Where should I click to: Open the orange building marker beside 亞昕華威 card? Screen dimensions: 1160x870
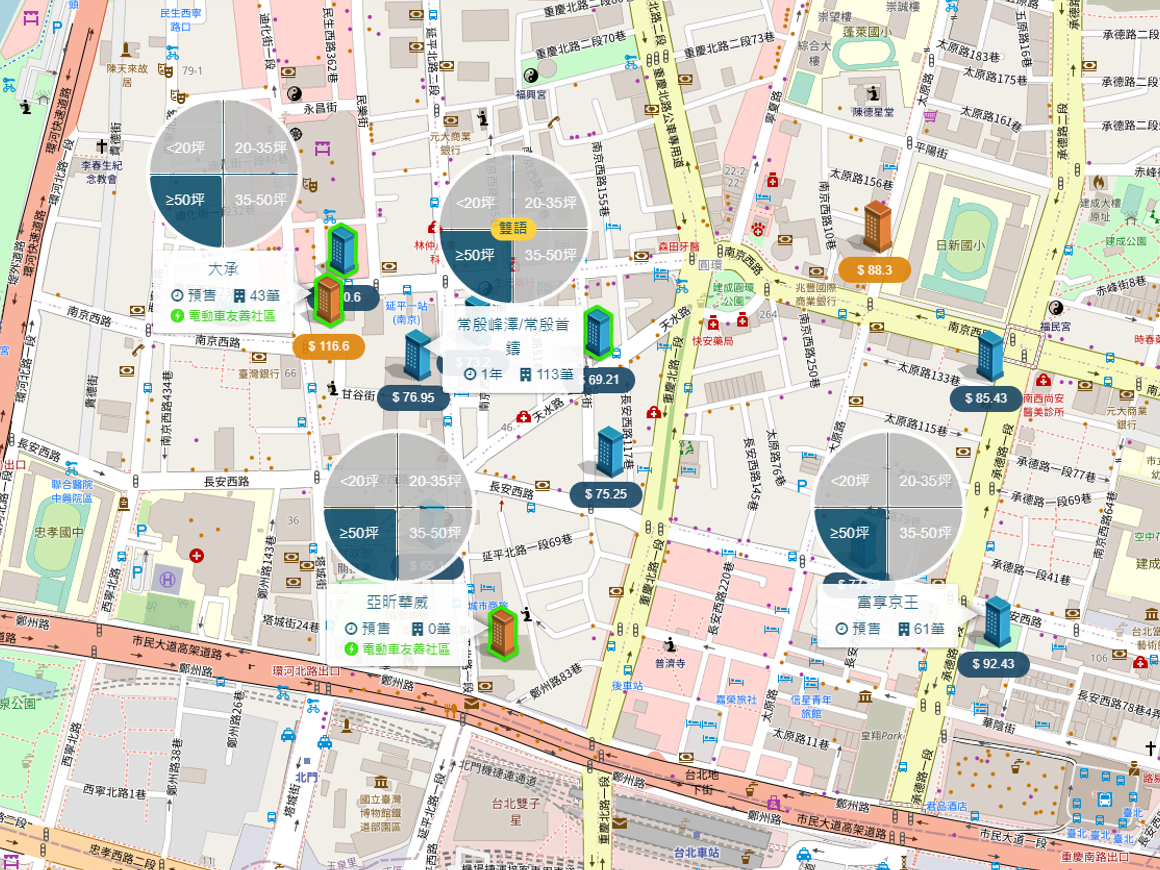click(x=502, y=633)
